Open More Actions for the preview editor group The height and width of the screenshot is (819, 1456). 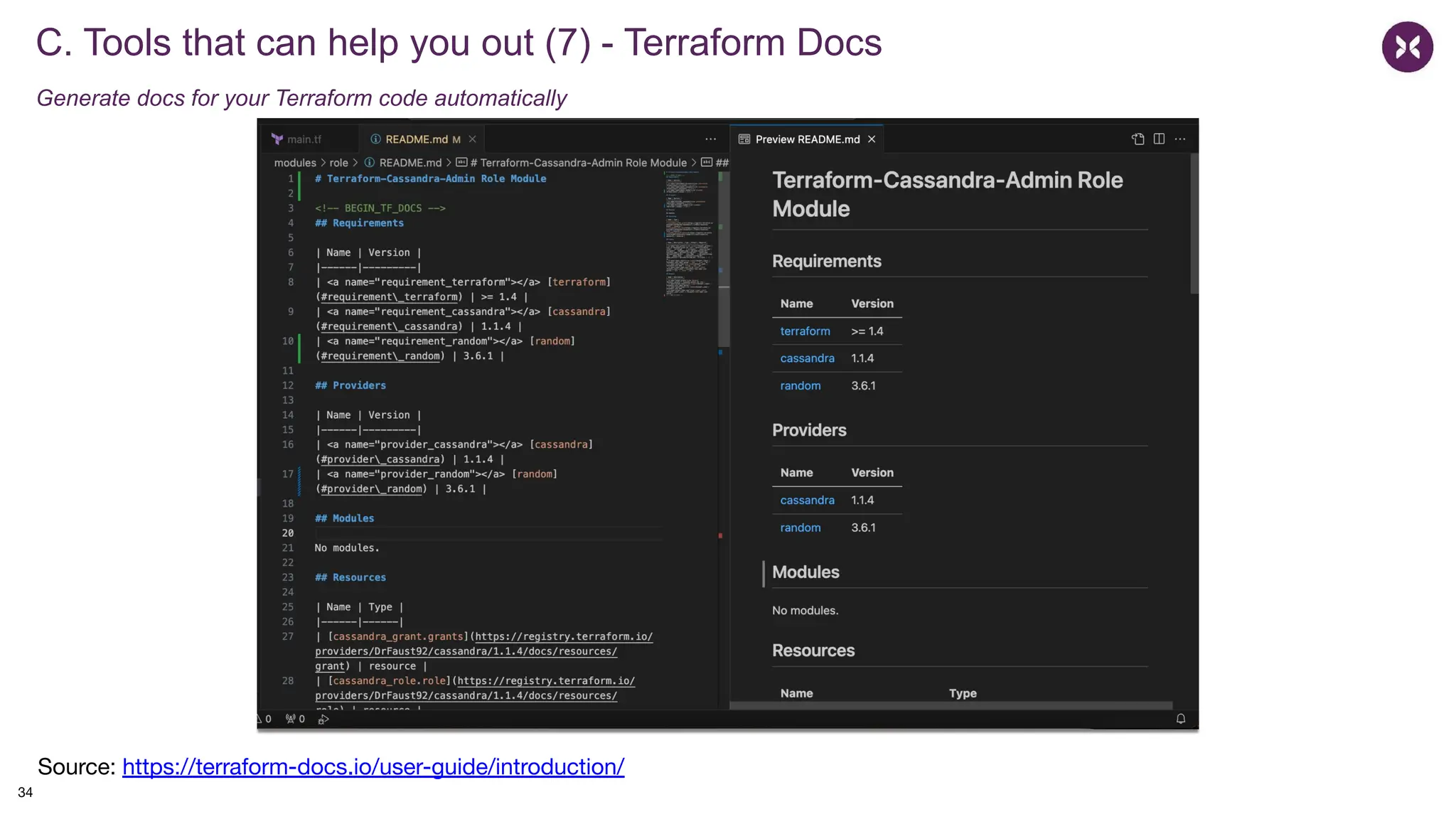click(1180, 139)
